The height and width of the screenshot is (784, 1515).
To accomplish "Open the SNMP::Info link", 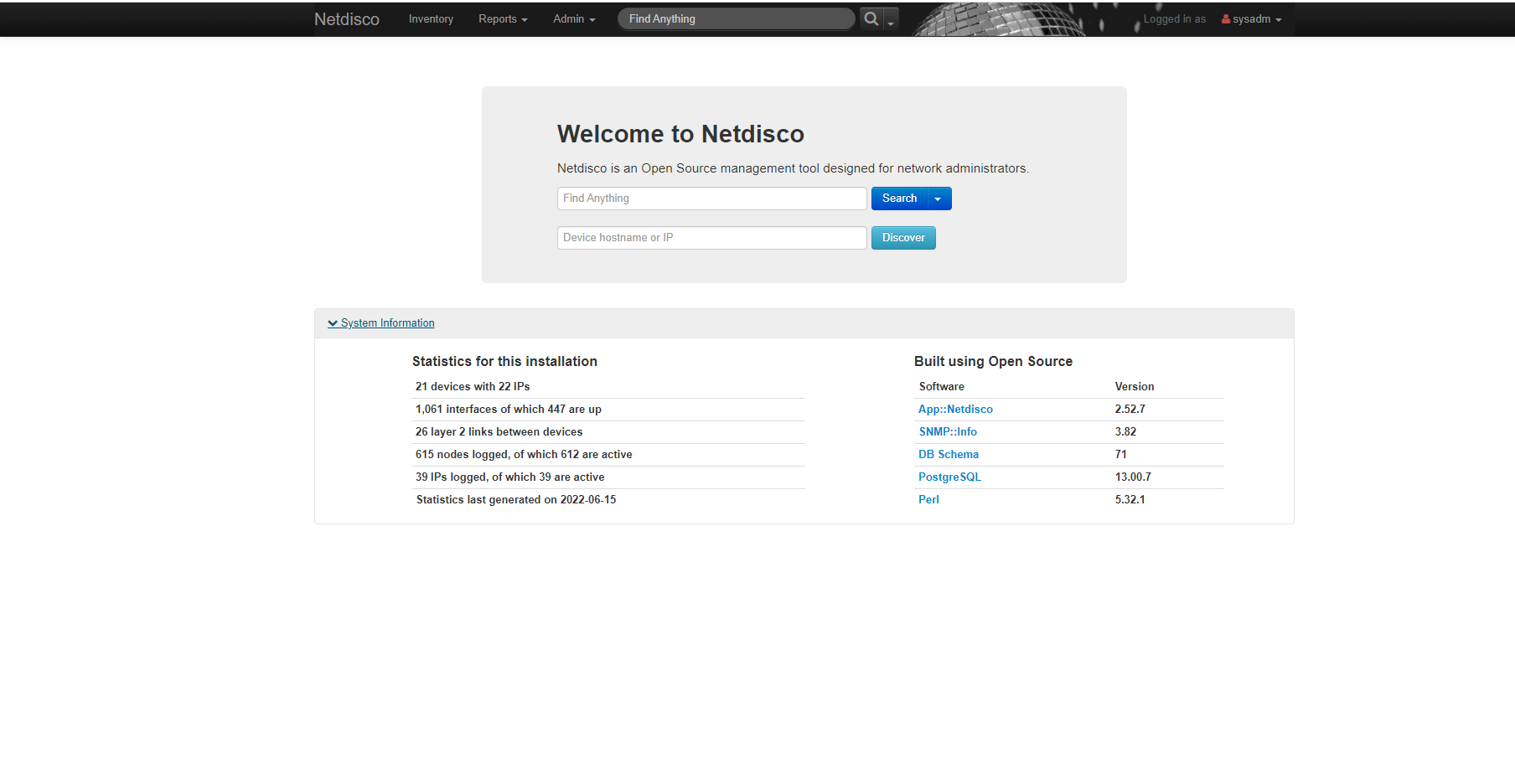I will coord(947,431).
